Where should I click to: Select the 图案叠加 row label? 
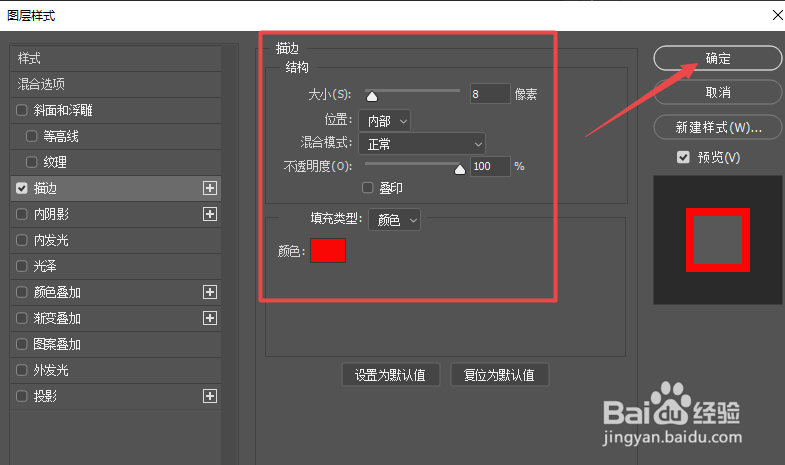pyautogui.click(x=57, y=344)
